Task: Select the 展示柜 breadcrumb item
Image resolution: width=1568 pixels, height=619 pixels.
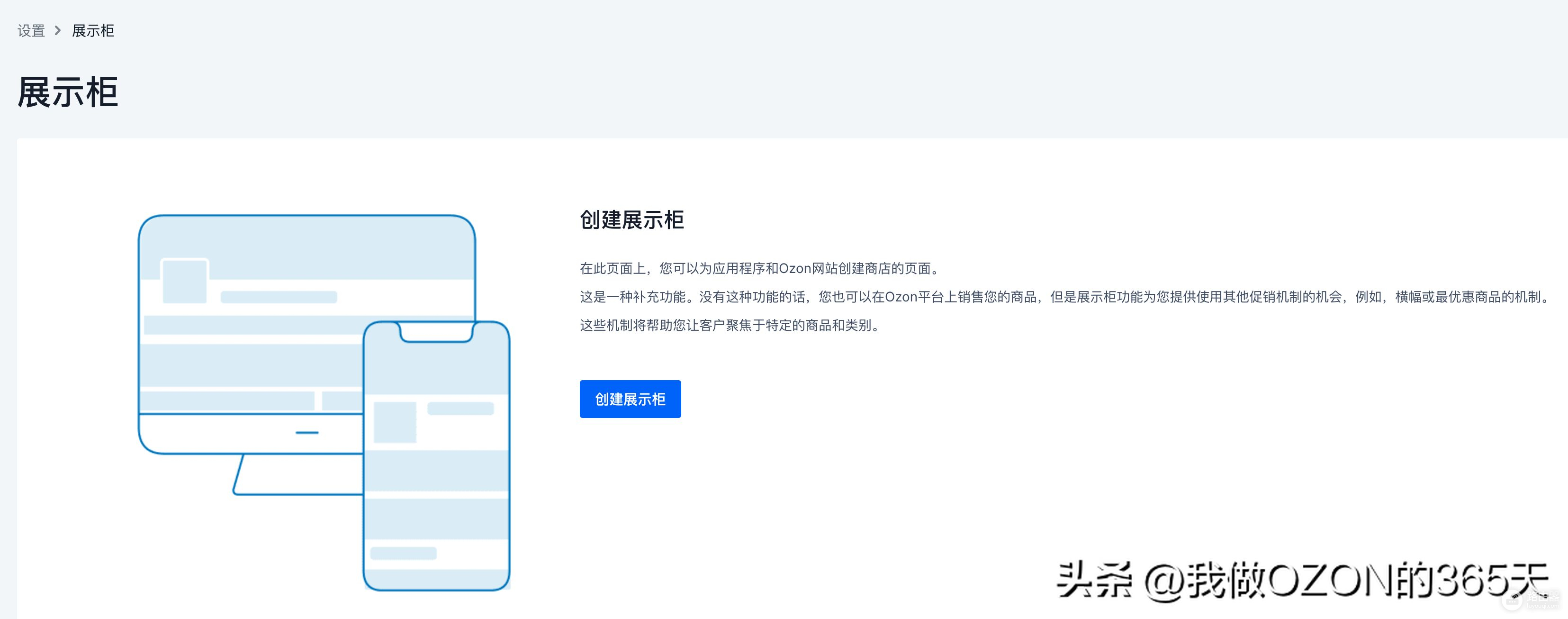Action: 93,30
